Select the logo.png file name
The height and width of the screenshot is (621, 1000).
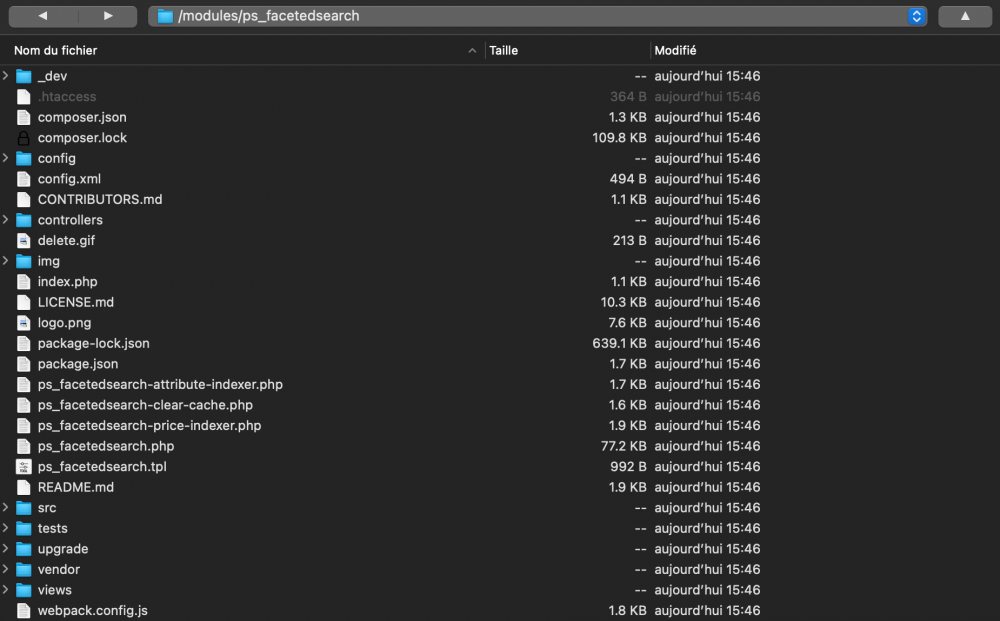pyautogui.click(x=64, y=323)
